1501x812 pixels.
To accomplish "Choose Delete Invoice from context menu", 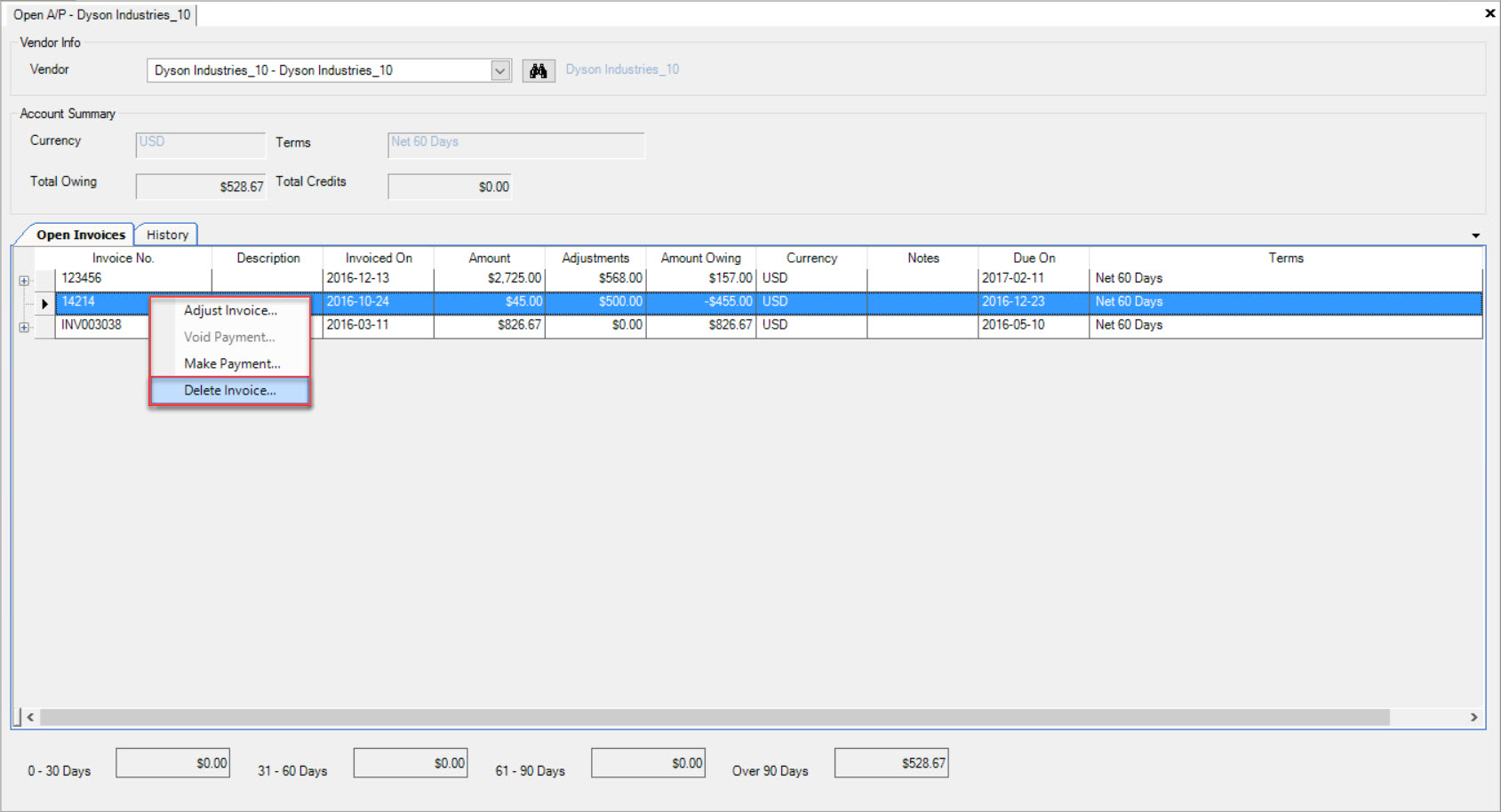I will 230,390.
